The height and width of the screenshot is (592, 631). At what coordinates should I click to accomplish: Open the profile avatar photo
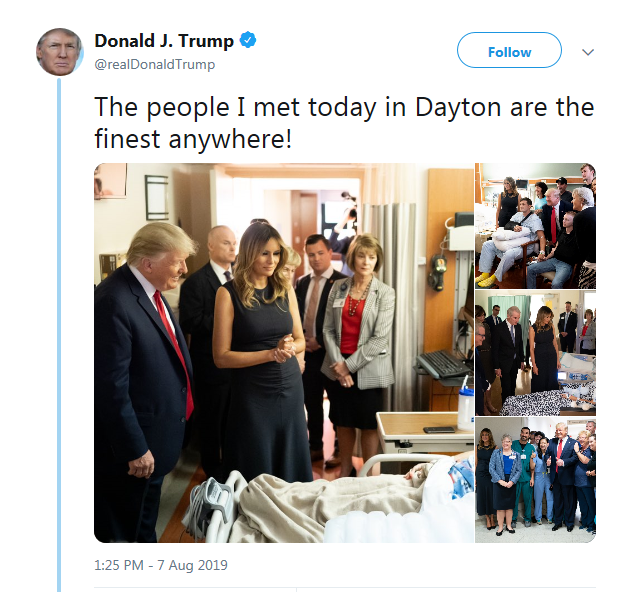coord(60,52)
